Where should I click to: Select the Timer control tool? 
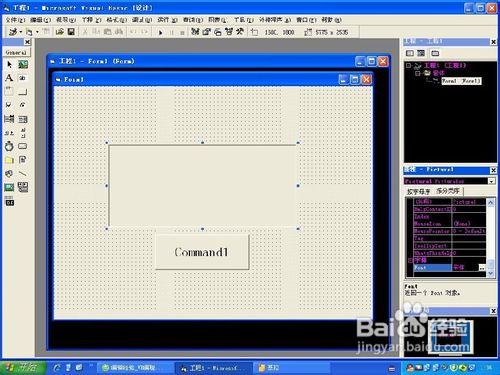9,146
